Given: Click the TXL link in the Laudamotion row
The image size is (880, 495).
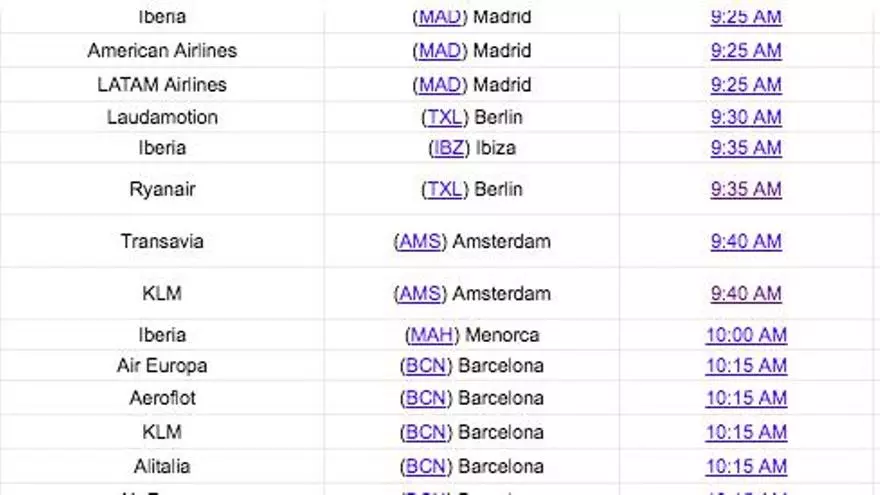Looking at the screenshot, I should click(444, 117).
